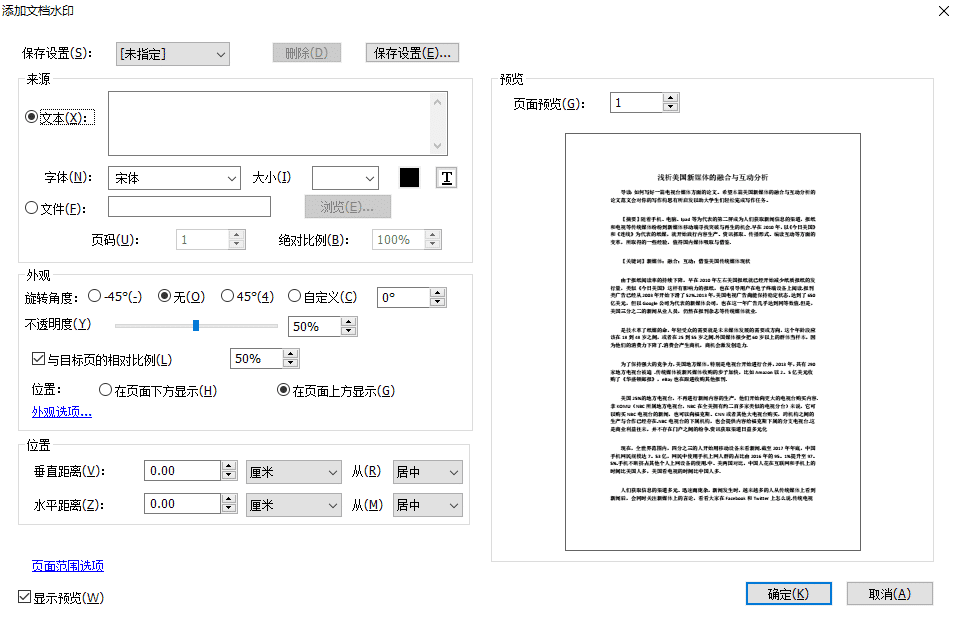This screenshot has width=956, height=630.
Task: Open the 字体 font dropdown
Action: (174, 178)
